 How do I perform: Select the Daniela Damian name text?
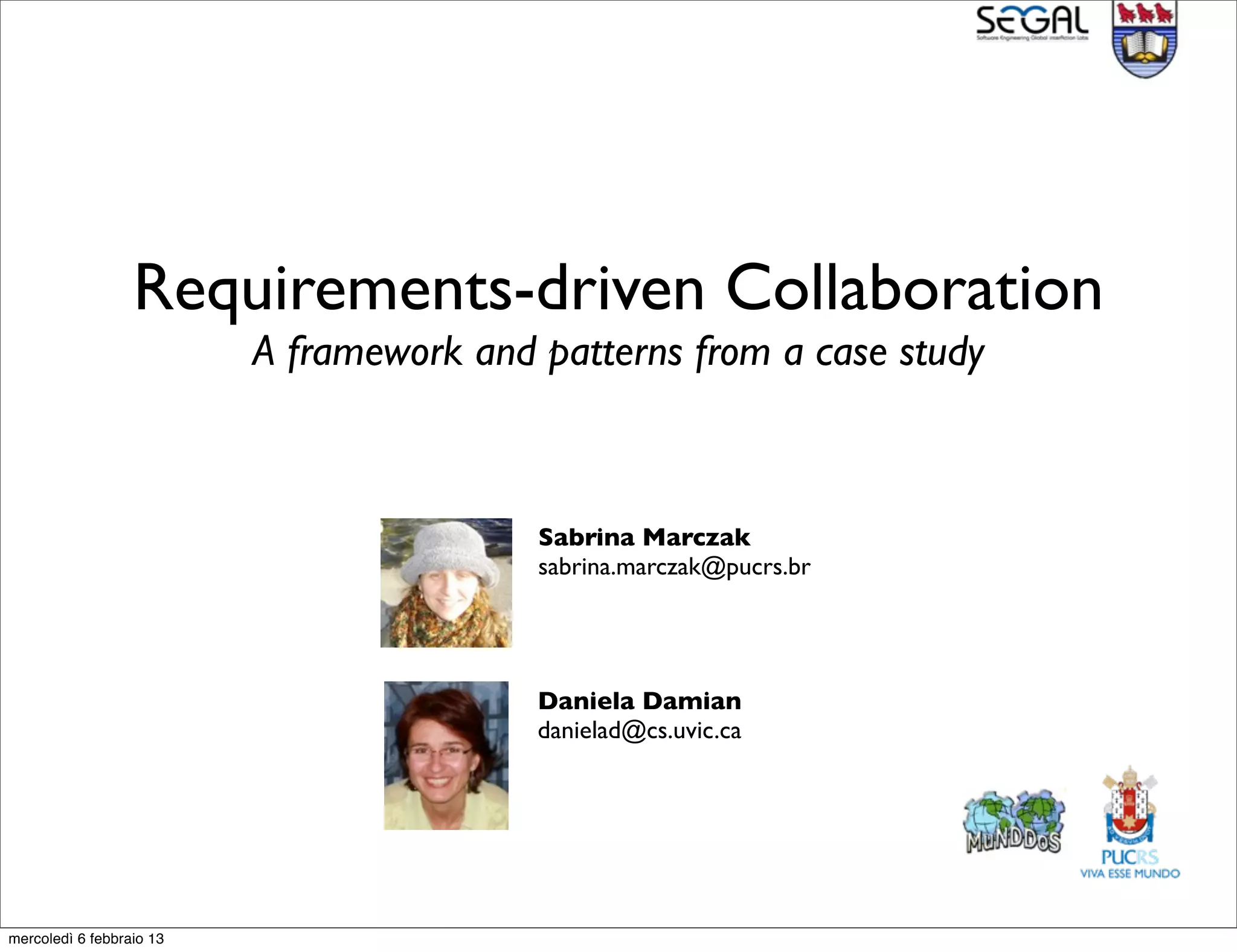(x=639, y=701)
